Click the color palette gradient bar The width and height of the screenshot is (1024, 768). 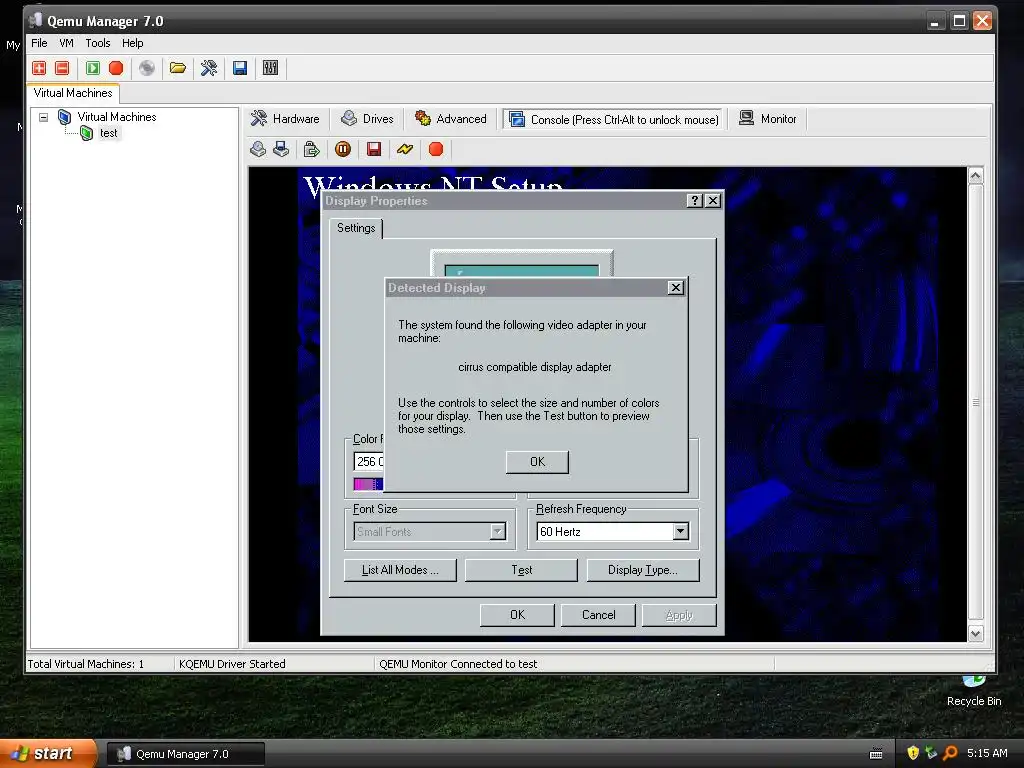[x=368, y=484]
